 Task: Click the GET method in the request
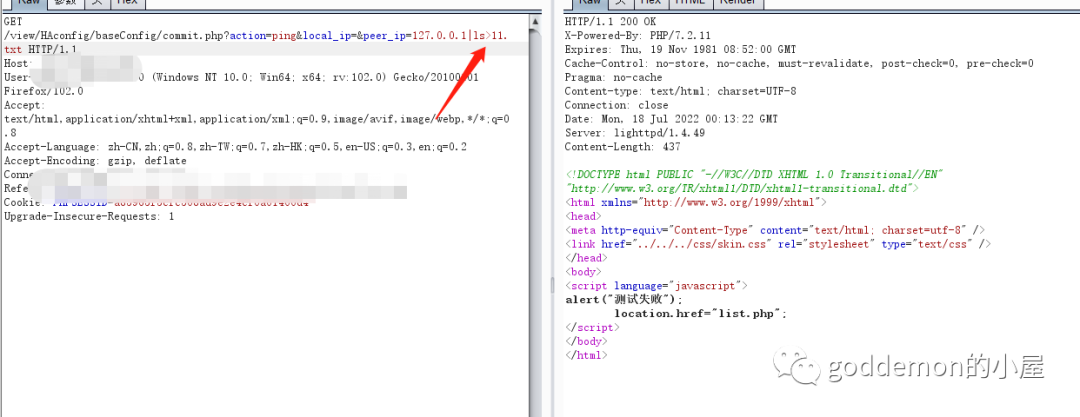point(13,22)
